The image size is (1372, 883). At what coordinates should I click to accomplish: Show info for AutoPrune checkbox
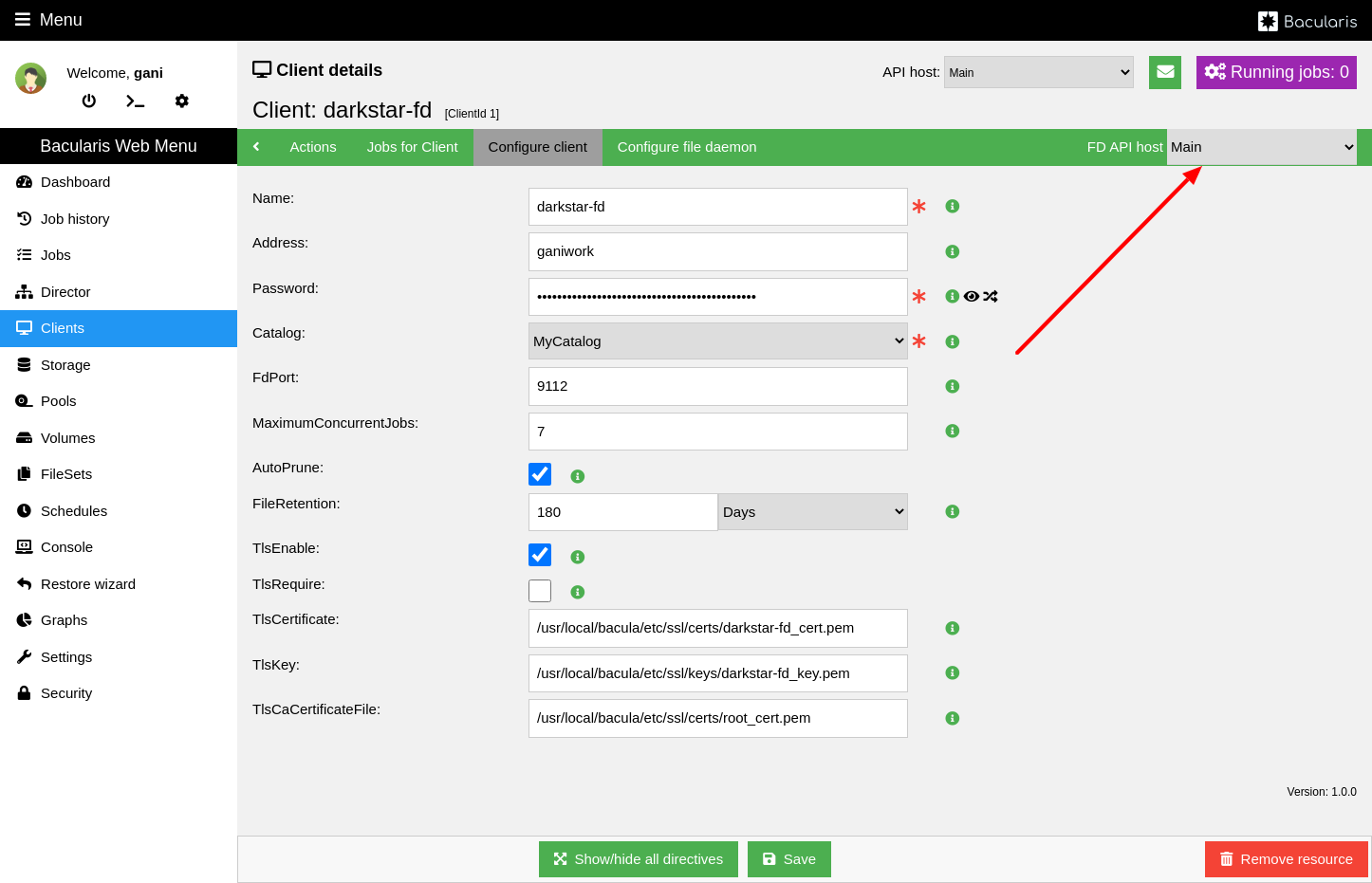[578, 476]
